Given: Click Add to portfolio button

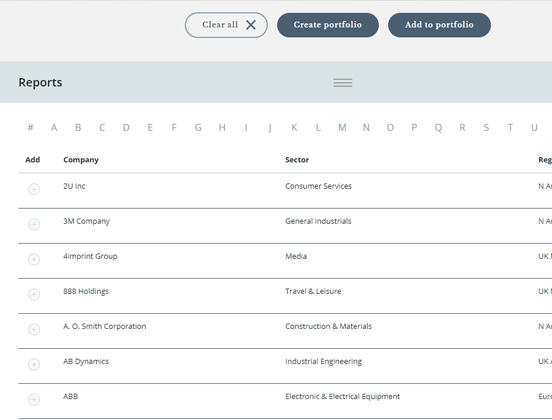Looking at the screenshot, I should tap(439, 25).
